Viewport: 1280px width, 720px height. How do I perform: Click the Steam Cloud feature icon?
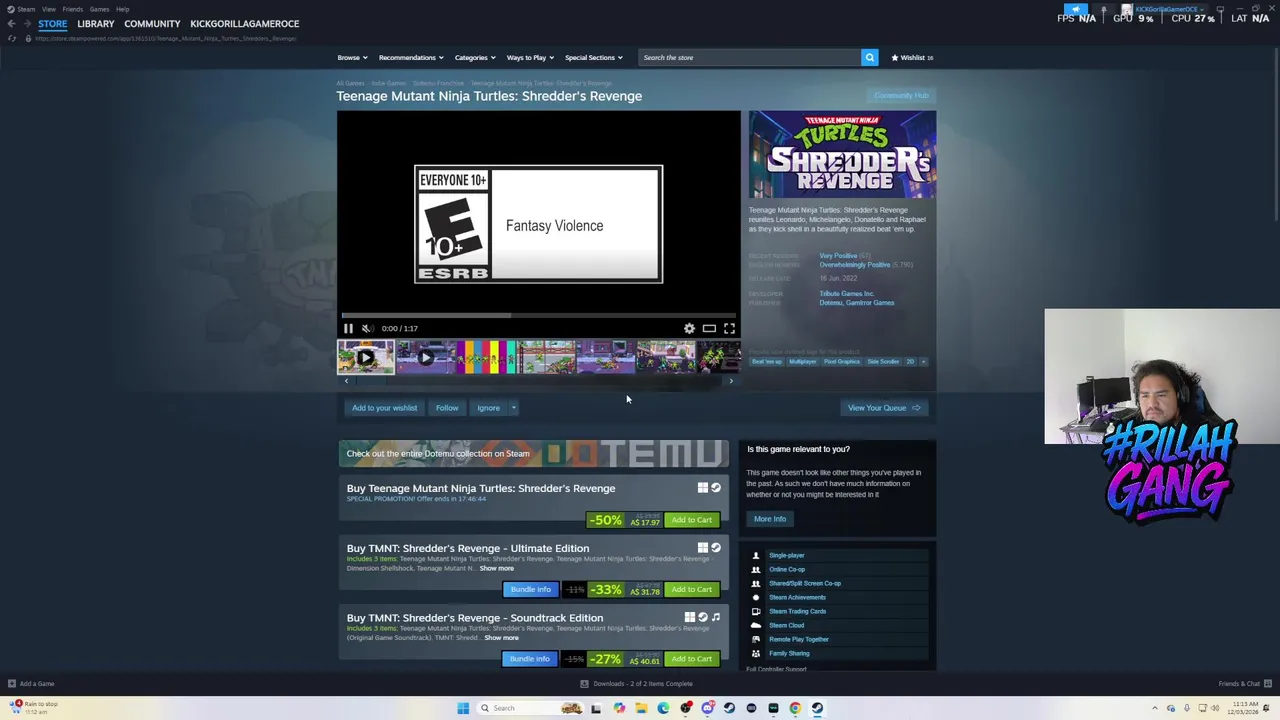pos(756,626)
